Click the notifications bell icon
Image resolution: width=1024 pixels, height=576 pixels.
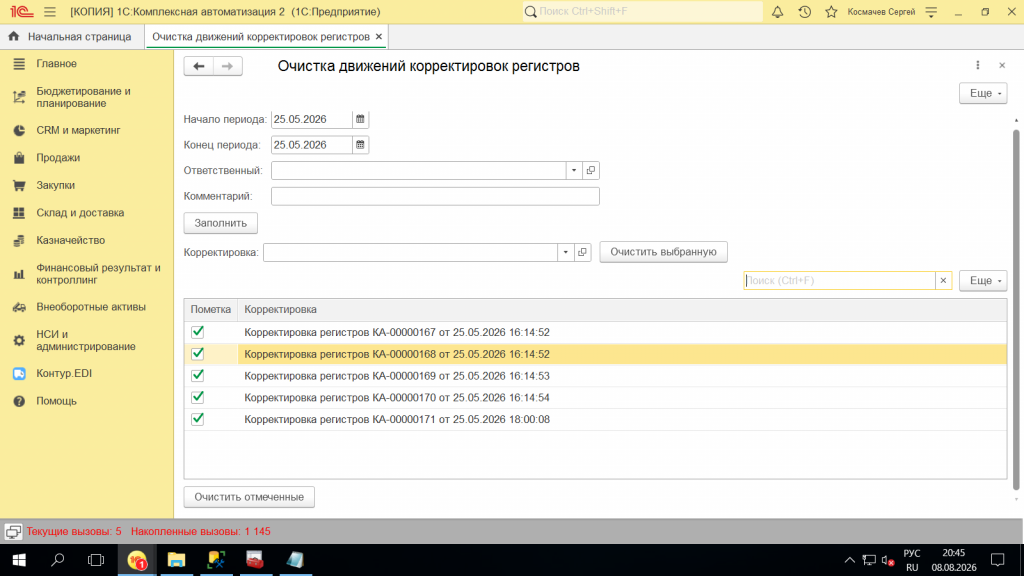click(777, 12)
